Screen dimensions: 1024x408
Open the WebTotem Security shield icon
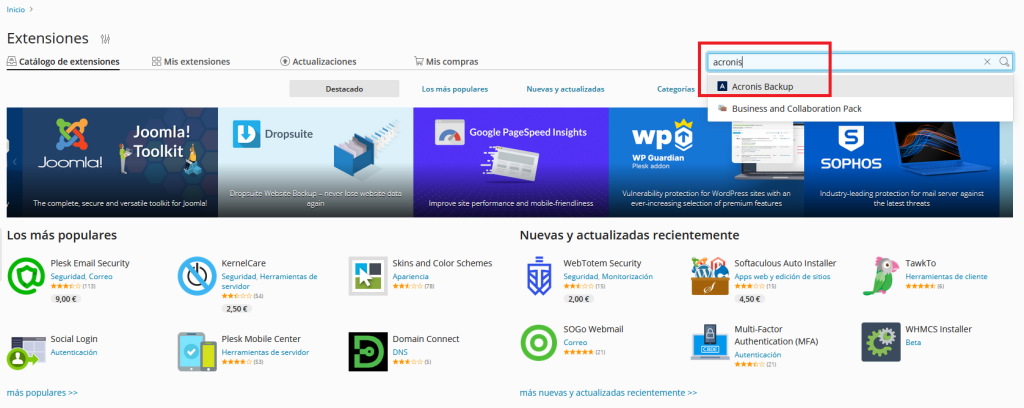(x=539, y=277)
